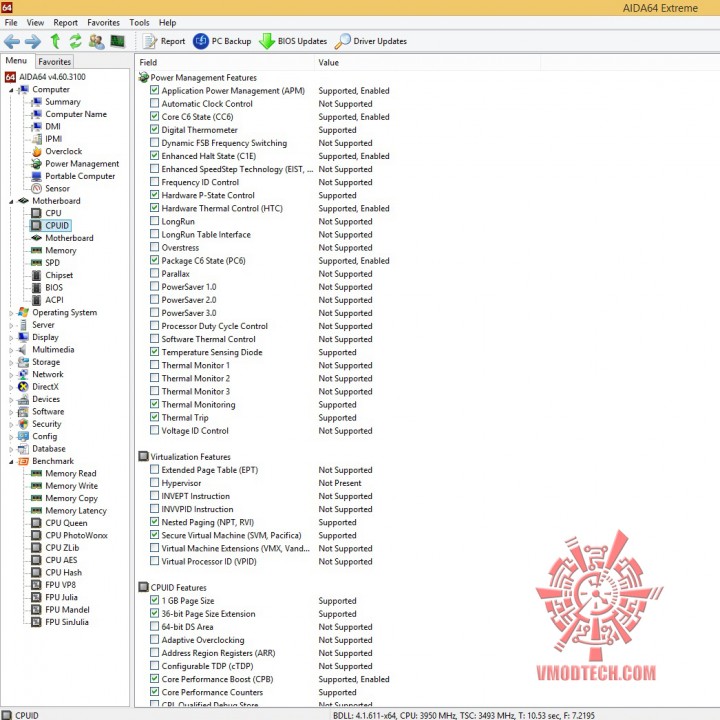Select the Chipset tree item
Image resolution: width=720 pixels, height=720 pixels.
(52, 275)
